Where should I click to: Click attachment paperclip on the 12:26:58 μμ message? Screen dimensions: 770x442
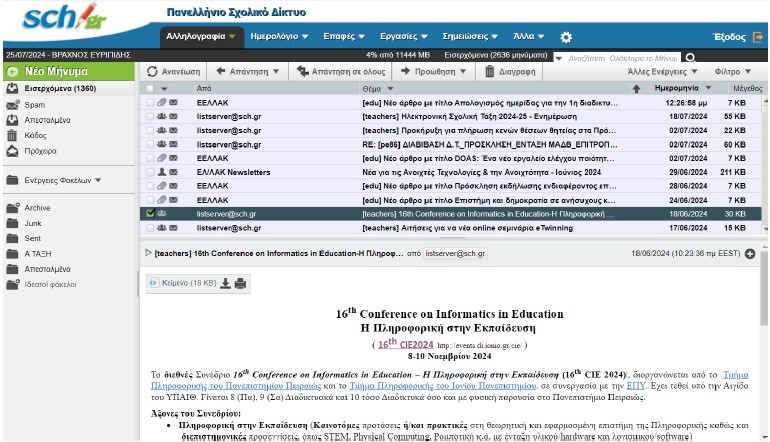162,103
